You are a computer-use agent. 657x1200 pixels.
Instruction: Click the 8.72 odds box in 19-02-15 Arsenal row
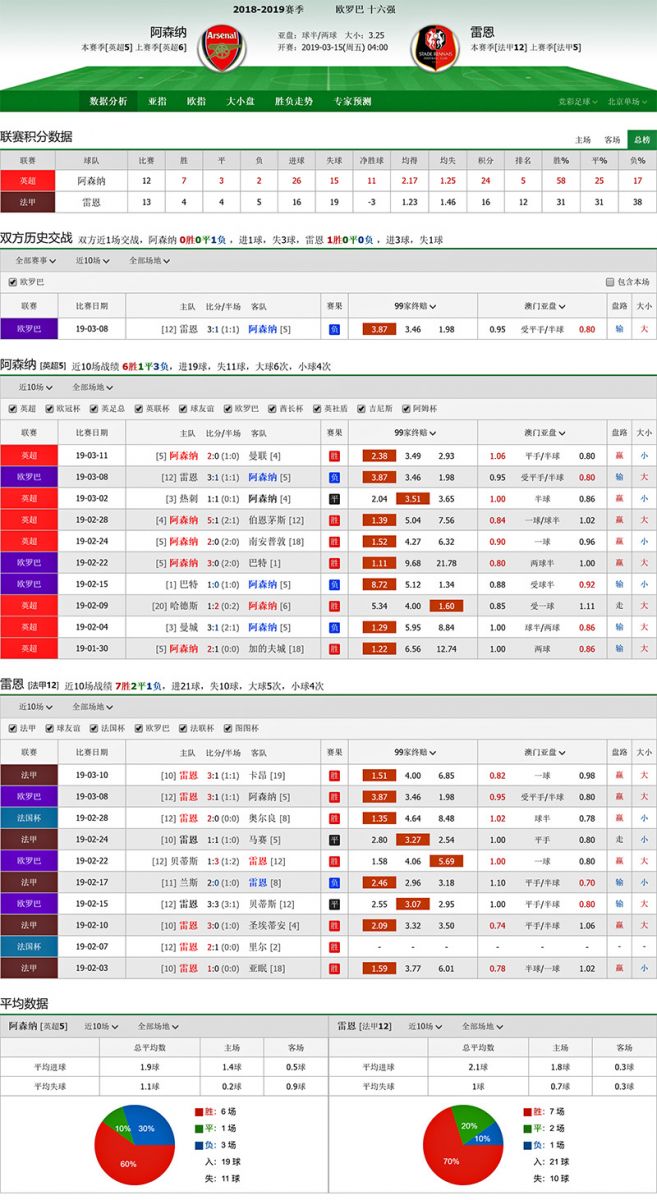(379, 584)
